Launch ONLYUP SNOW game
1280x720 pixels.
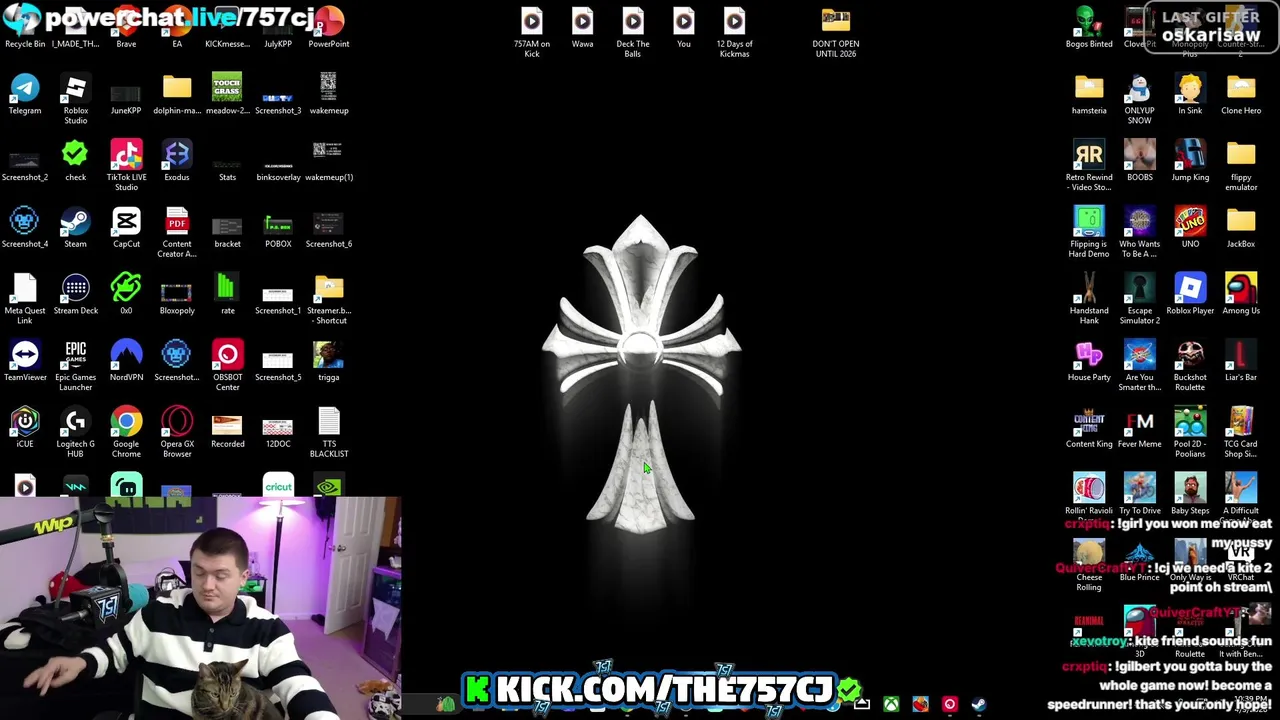tap(1139, 98)
